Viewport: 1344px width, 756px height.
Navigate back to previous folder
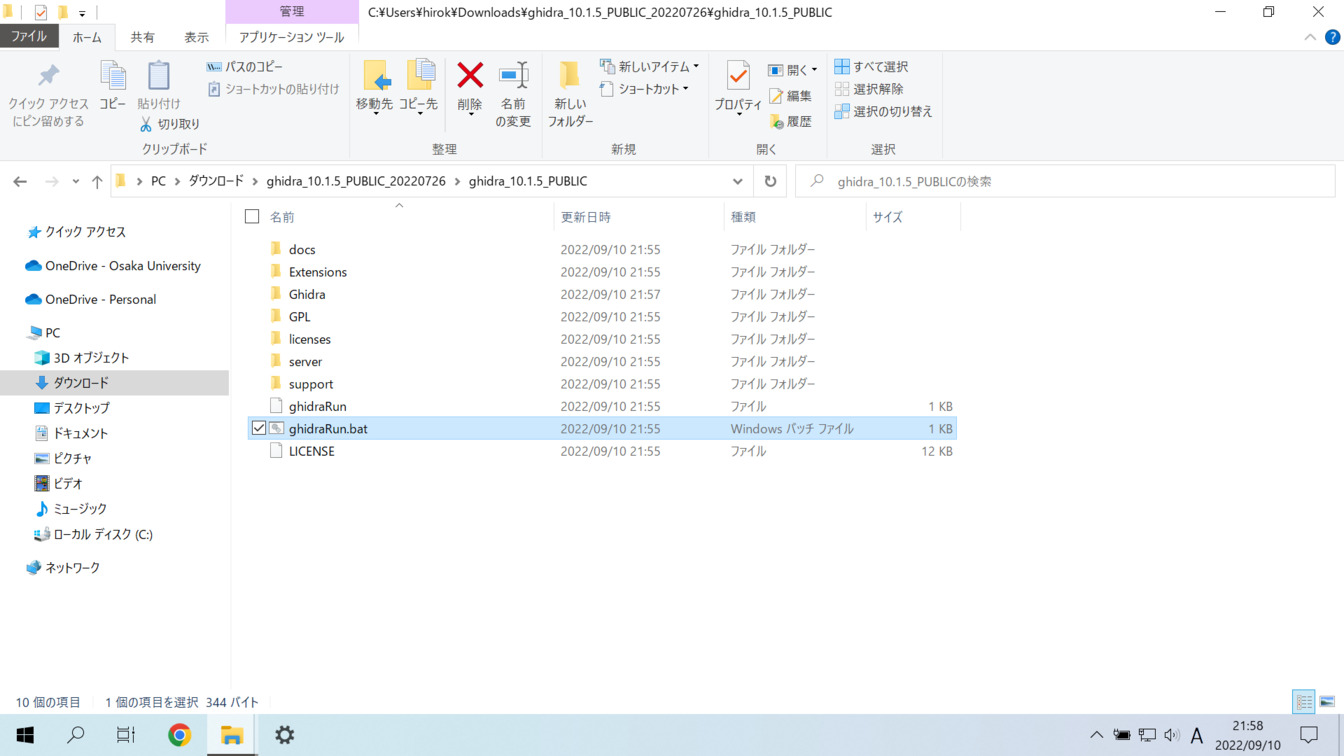[20, 181]
